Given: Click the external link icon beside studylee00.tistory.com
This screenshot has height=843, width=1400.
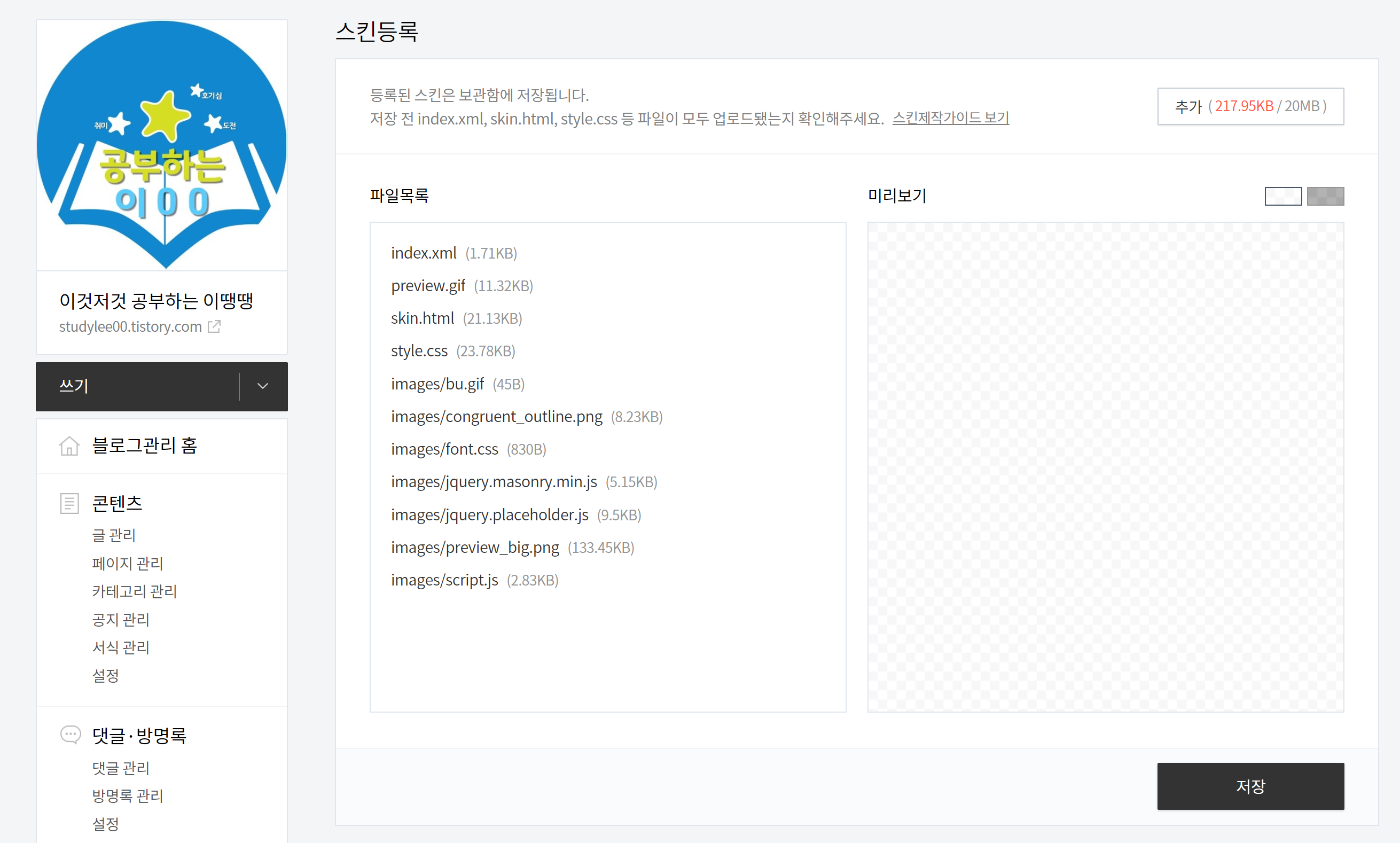Looking at the screenshot, I should (214, 326).
